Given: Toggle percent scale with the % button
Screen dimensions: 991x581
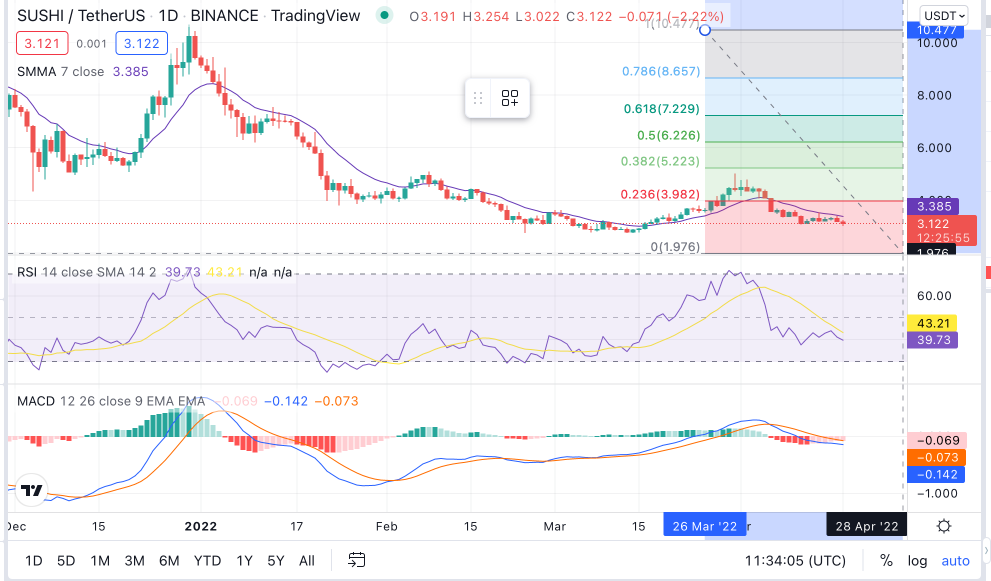Looking at the screenshot, I should point(886,561).
